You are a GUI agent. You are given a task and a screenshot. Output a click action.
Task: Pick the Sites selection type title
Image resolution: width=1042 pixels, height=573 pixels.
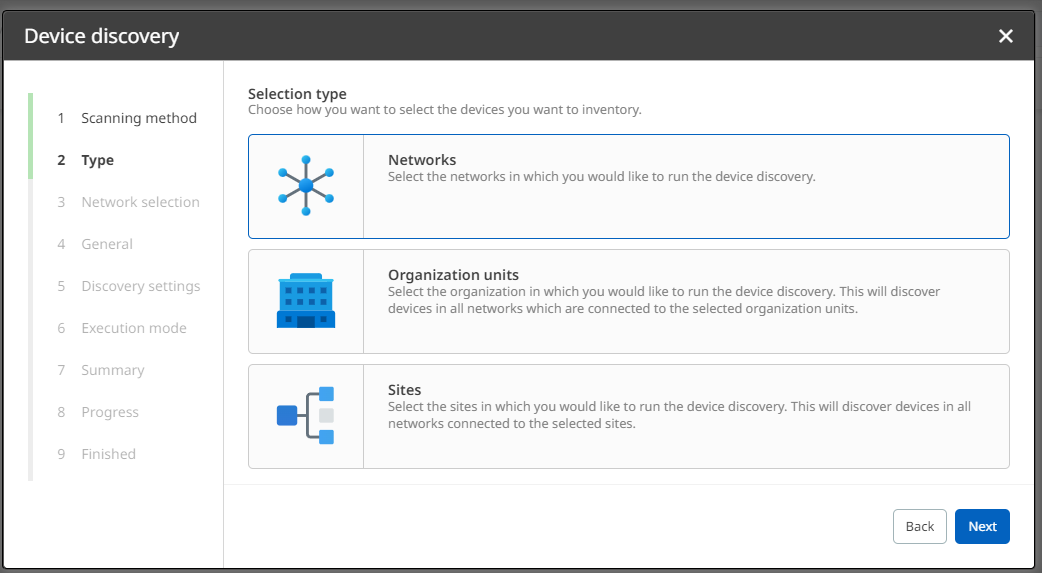coord(404,390)
